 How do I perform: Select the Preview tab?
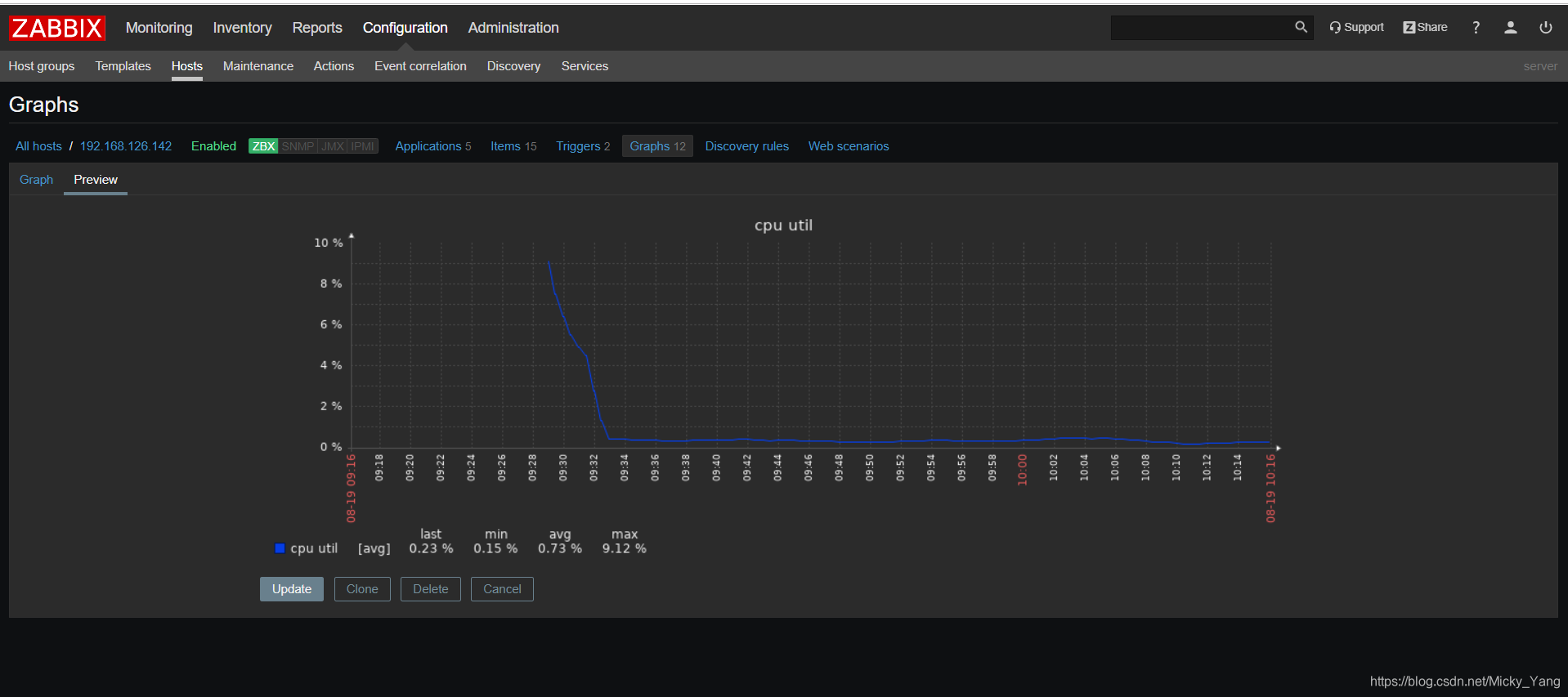[x=96, y=180]
